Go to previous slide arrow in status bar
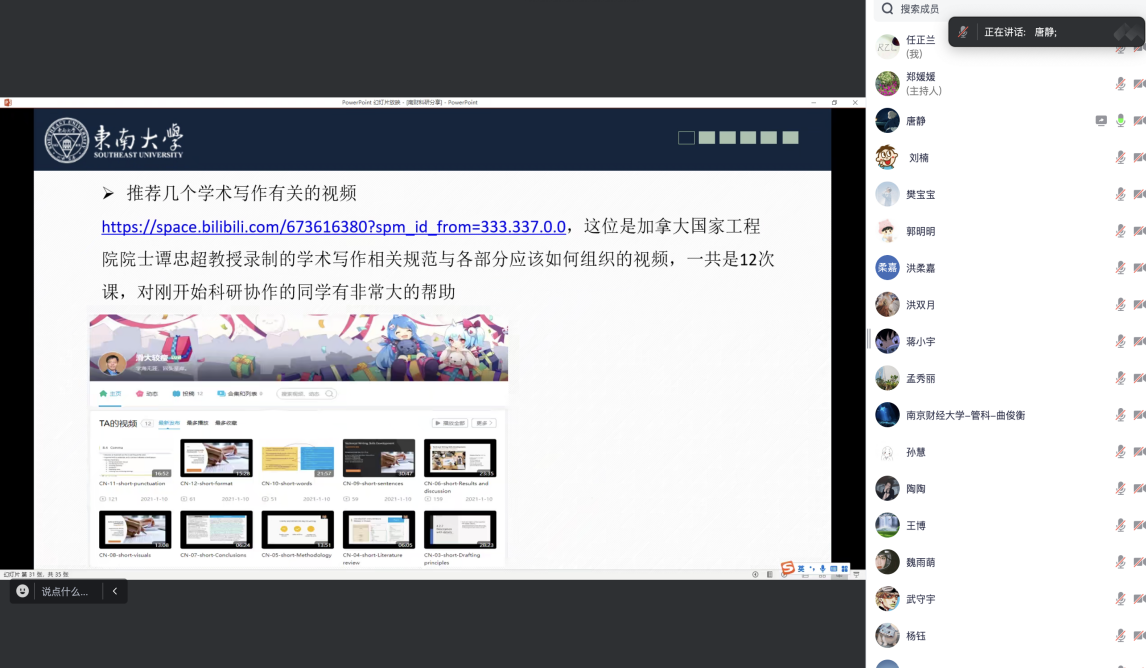 tap(755, 575)
